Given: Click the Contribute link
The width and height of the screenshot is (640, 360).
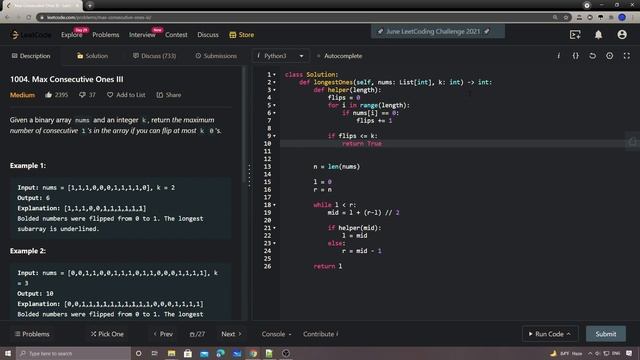Looking at the screenshot, I should pos(321,334).
